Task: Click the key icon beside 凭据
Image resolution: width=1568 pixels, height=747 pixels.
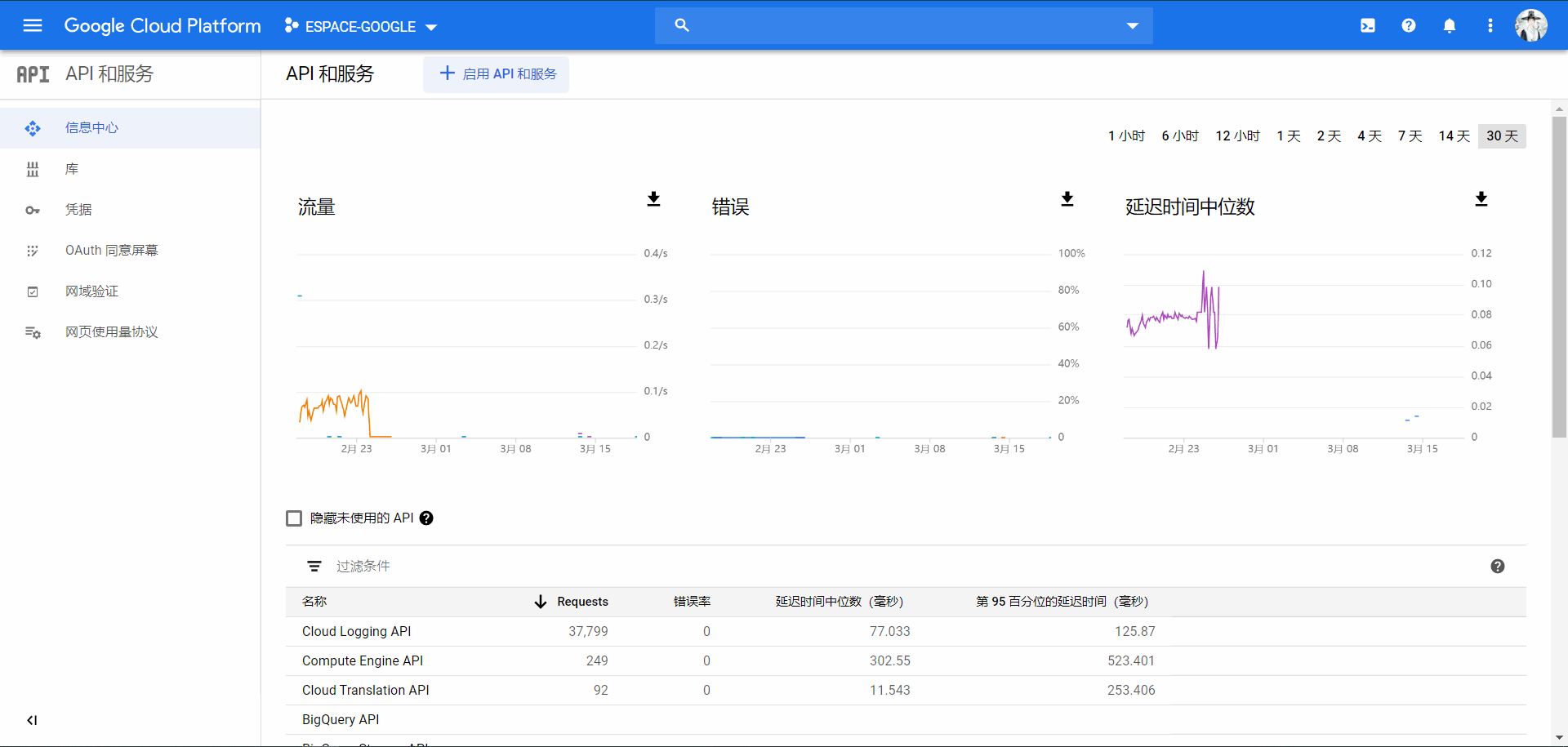Action: click(33, 210)
